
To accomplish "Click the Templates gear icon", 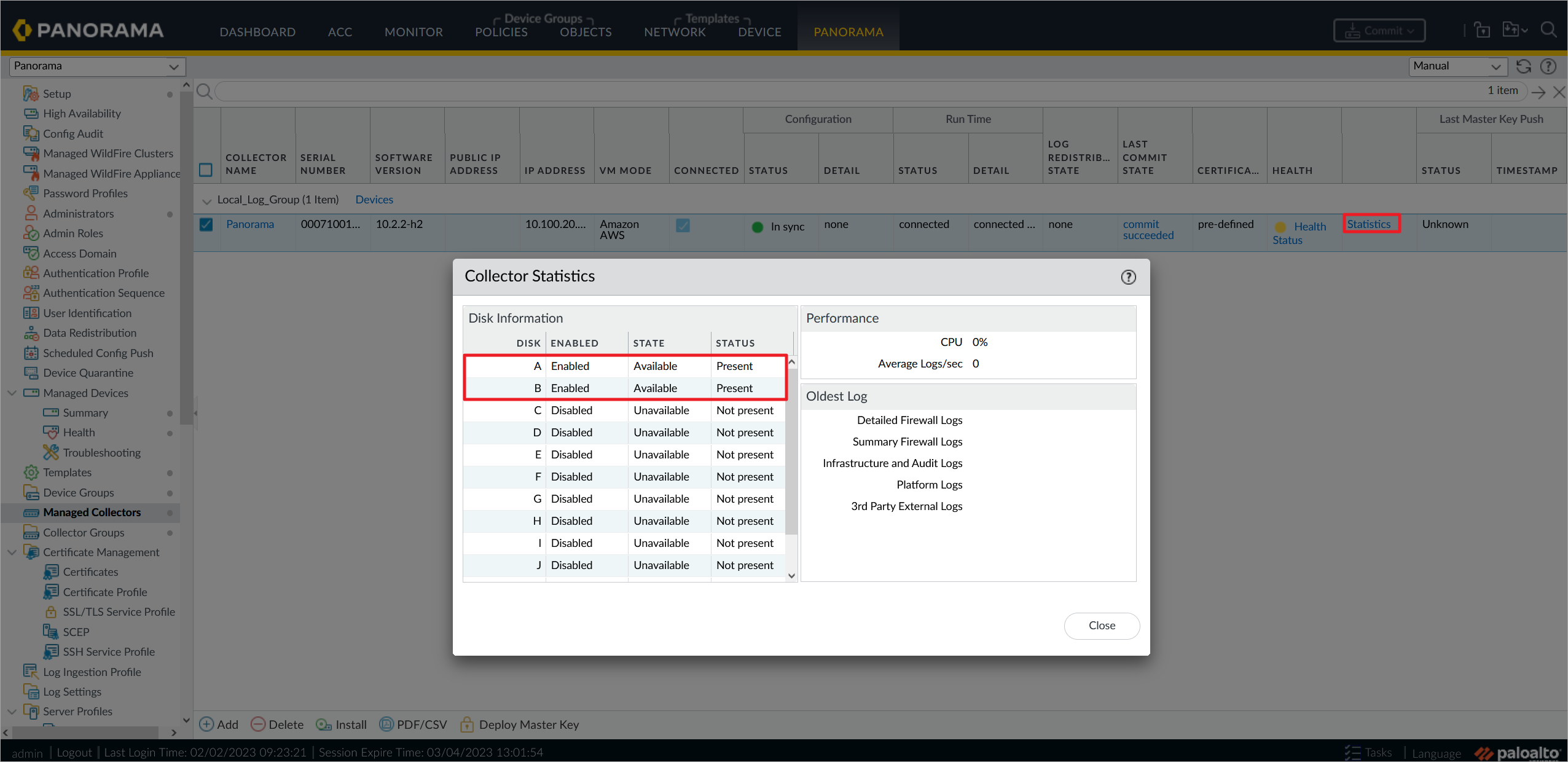I will click(x=31, y=472).
